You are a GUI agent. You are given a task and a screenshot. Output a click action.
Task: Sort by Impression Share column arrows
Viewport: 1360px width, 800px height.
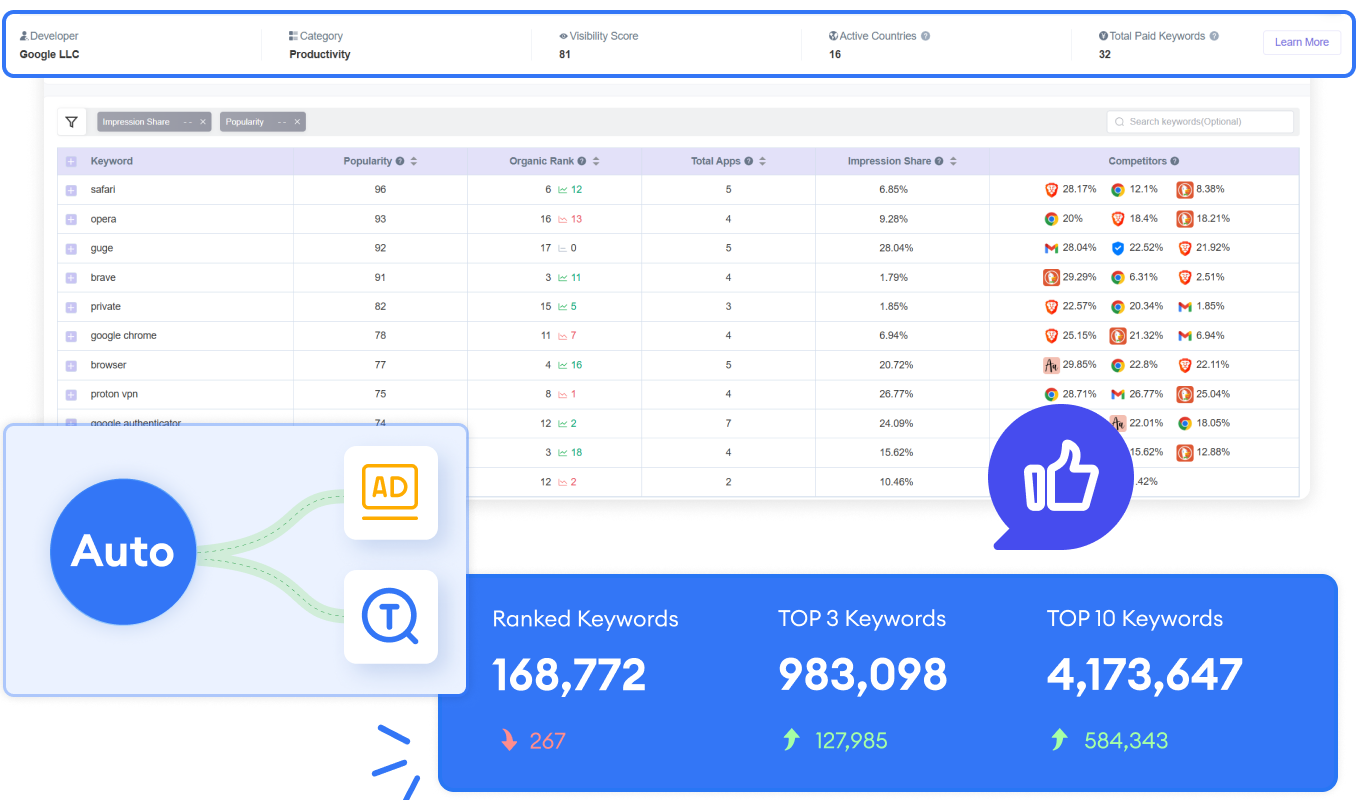tap(953, 161)
